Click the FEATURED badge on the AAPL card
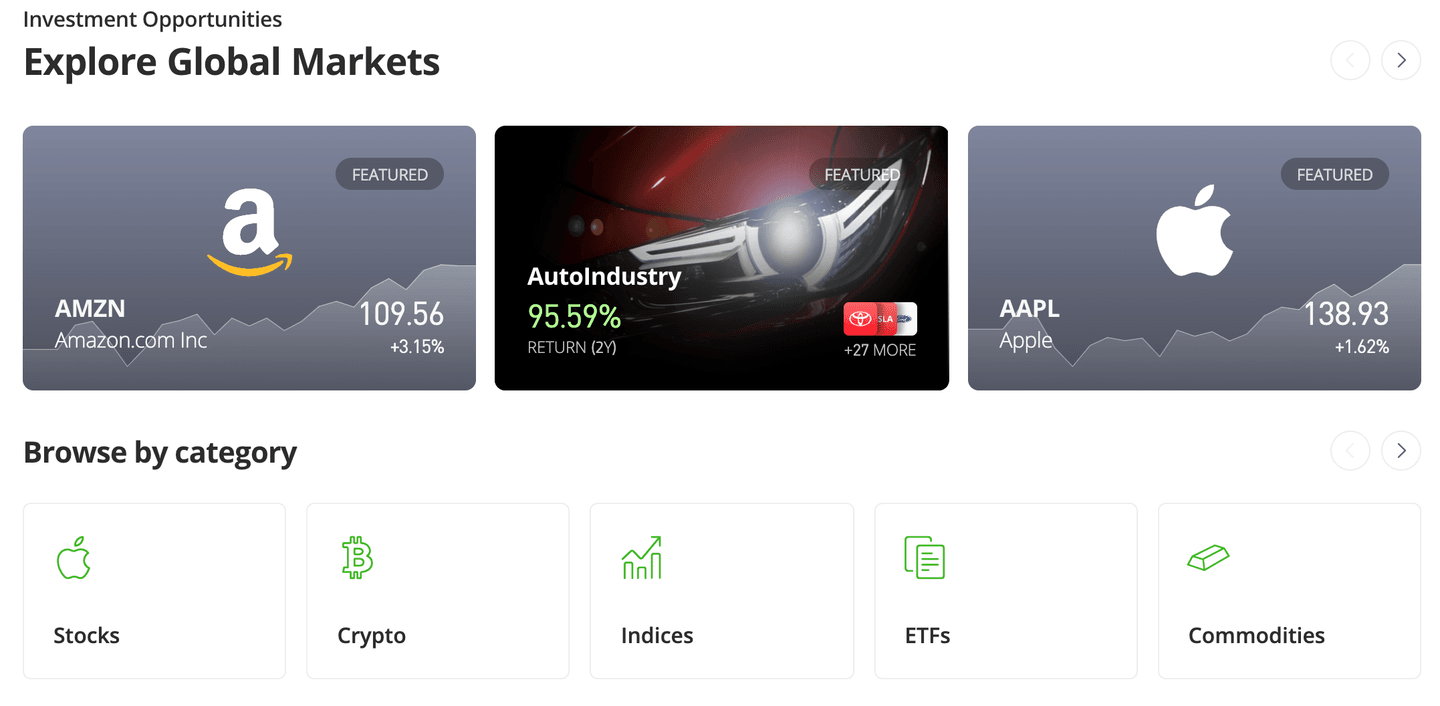This screenshot has height=706, width=1440. click(1334, 173)
